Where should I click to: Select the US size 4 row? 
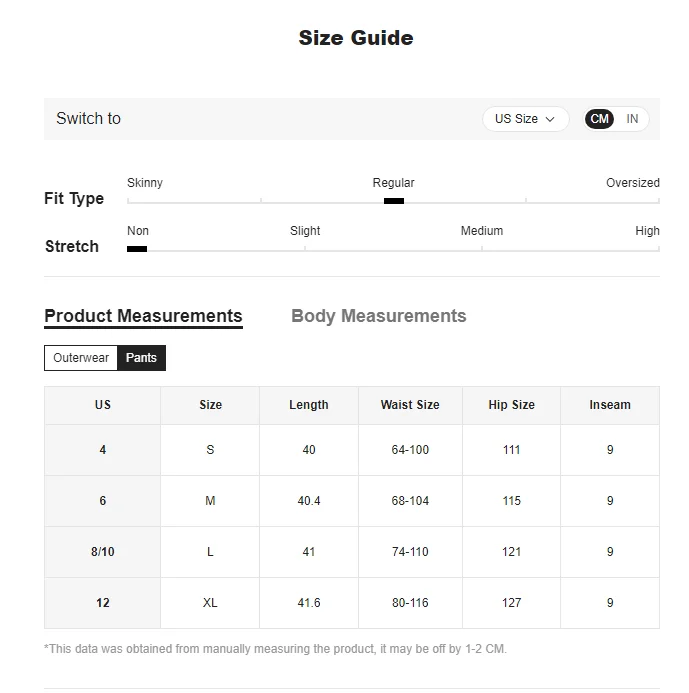(352, 450)
